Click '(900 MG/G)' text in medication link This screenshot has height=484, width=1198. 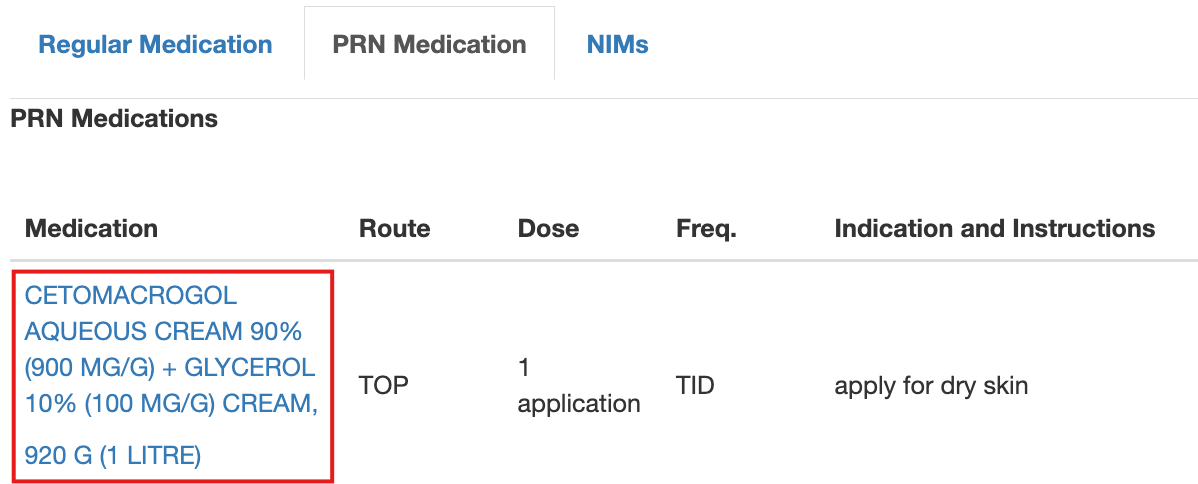tap(90, 367)
